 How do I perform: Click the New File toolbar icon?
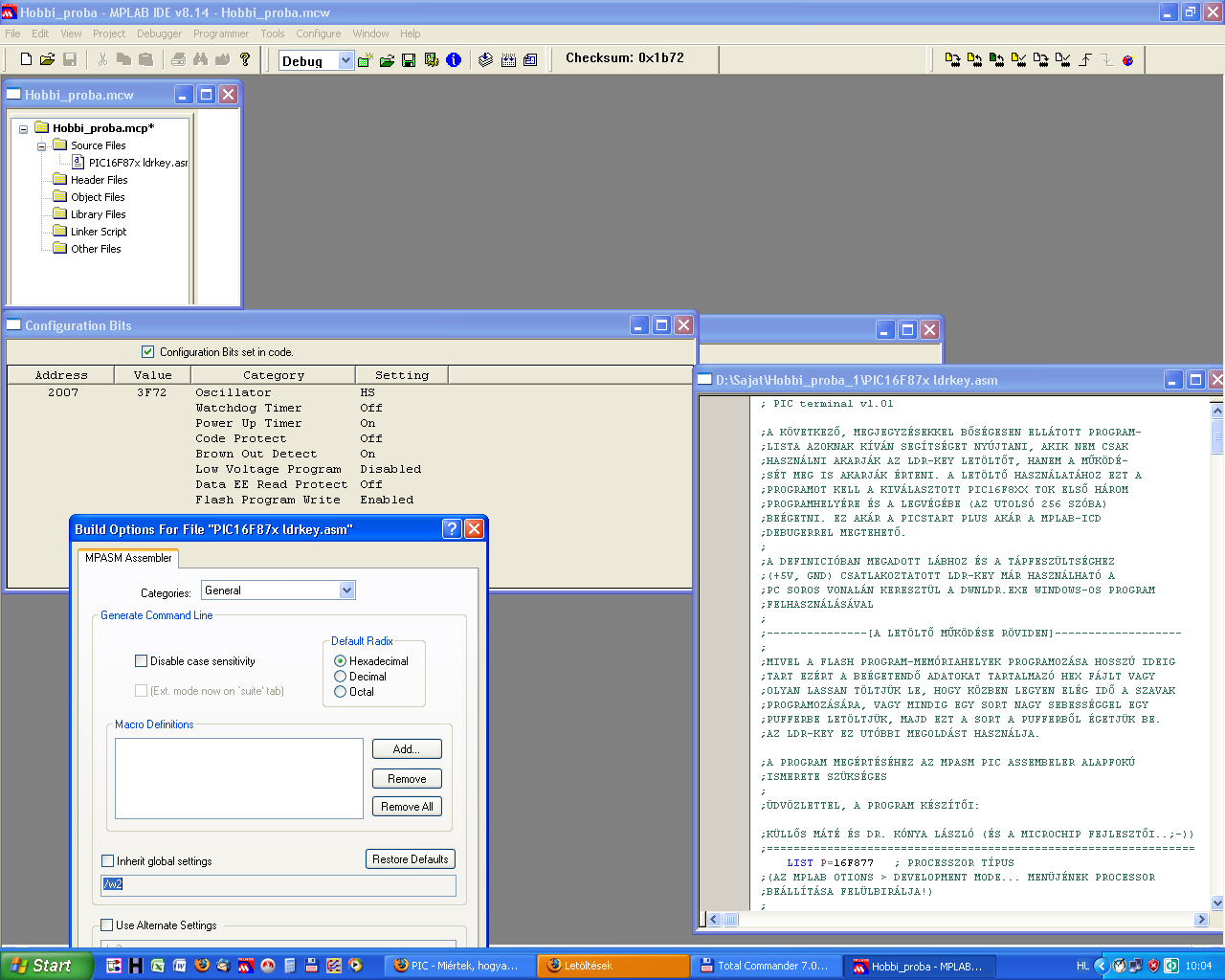pos(27,59)
